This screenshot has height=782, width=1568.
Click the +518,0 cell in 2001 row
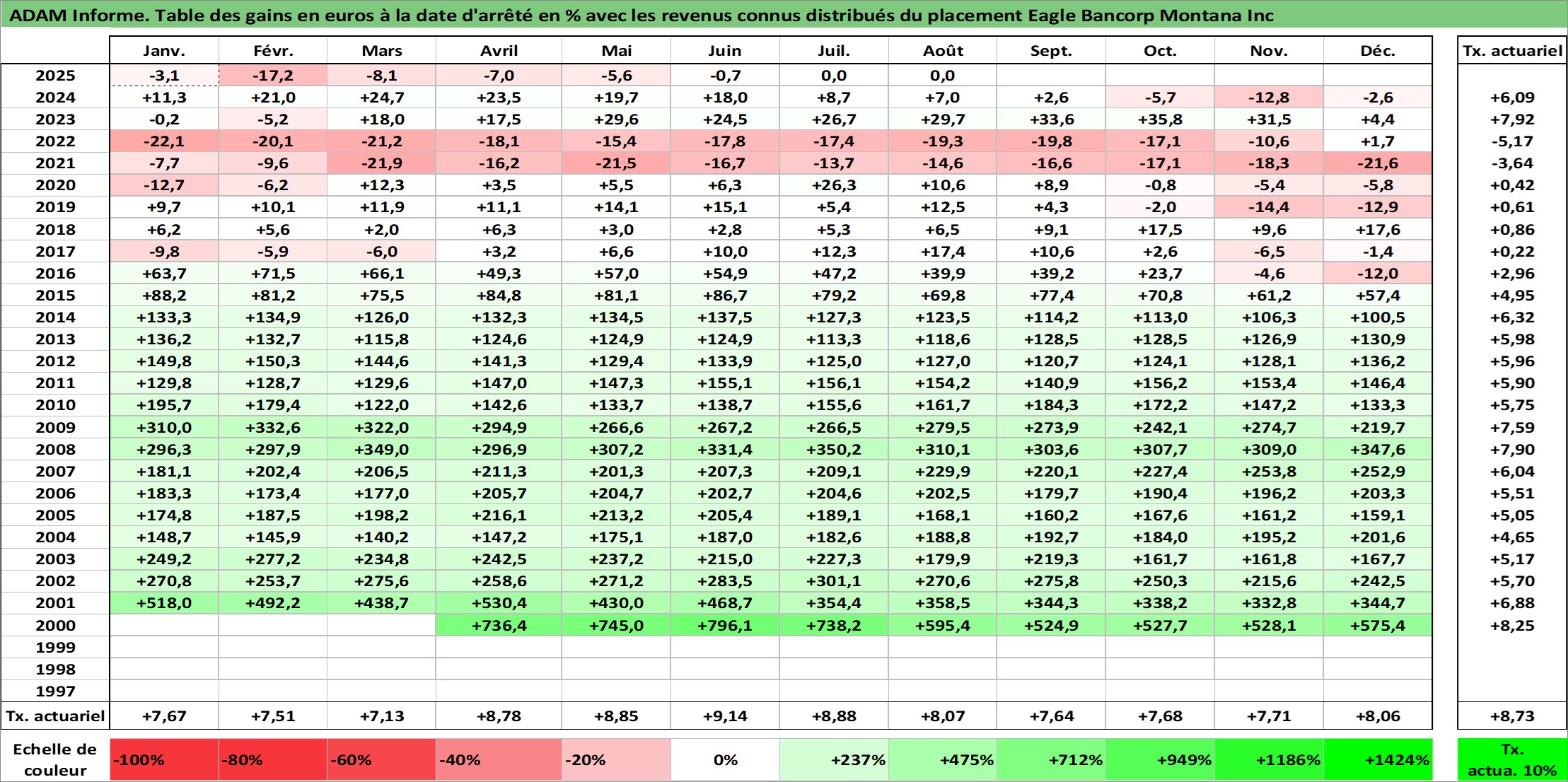pyautogui.click(x=164, y=603)
